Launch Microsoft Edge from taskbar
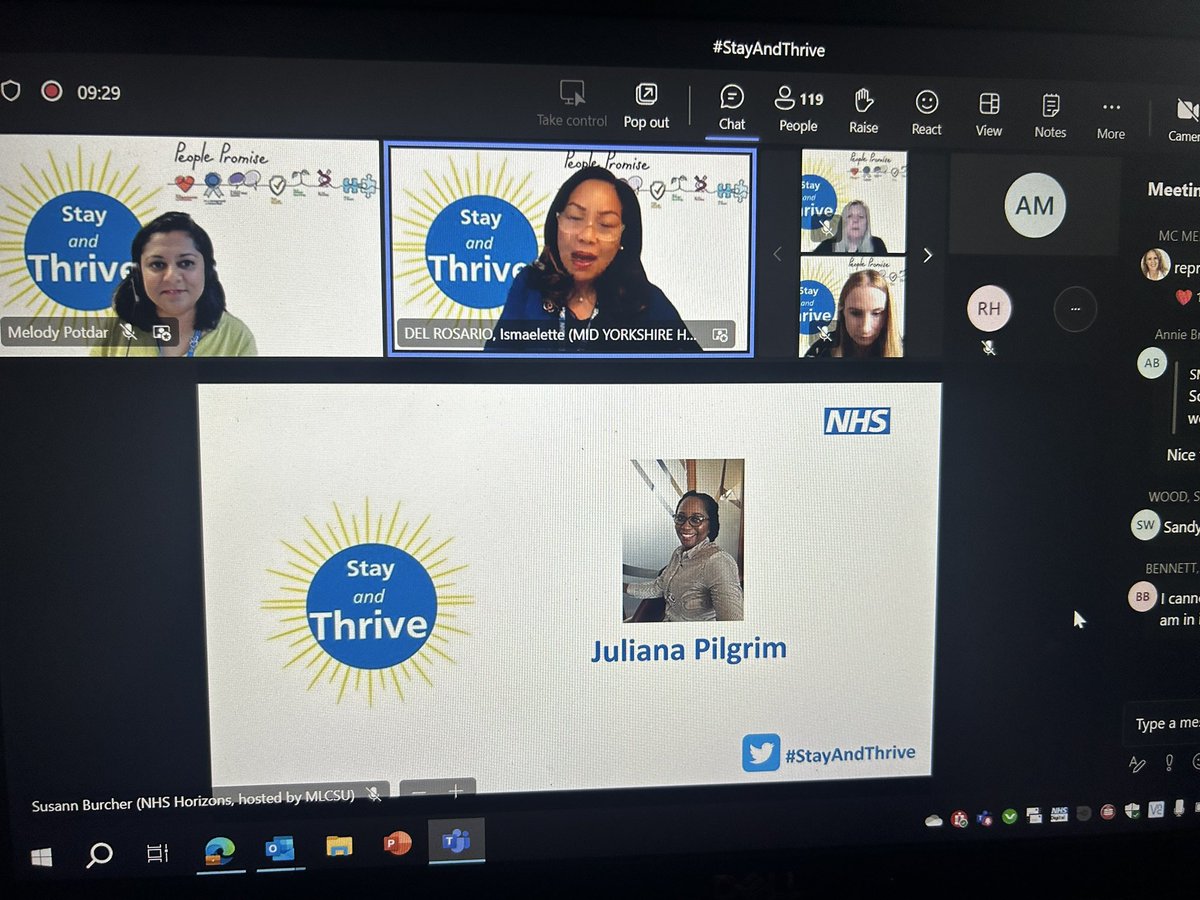1200x900 pixels. (x=219, y=850)
